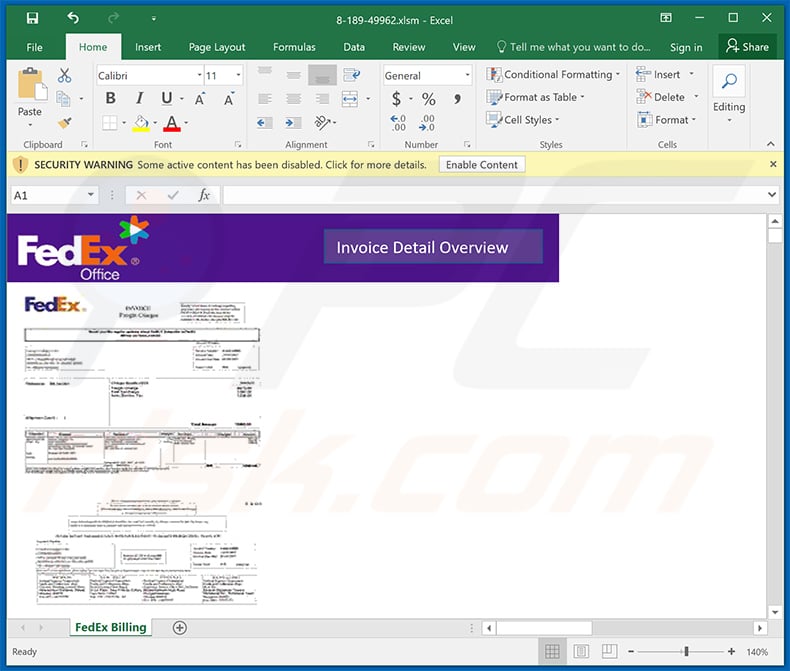The height and width of the screenshot is (671, 790).
Task: Open font size 11 dropdown
Action: click(238, 76)
